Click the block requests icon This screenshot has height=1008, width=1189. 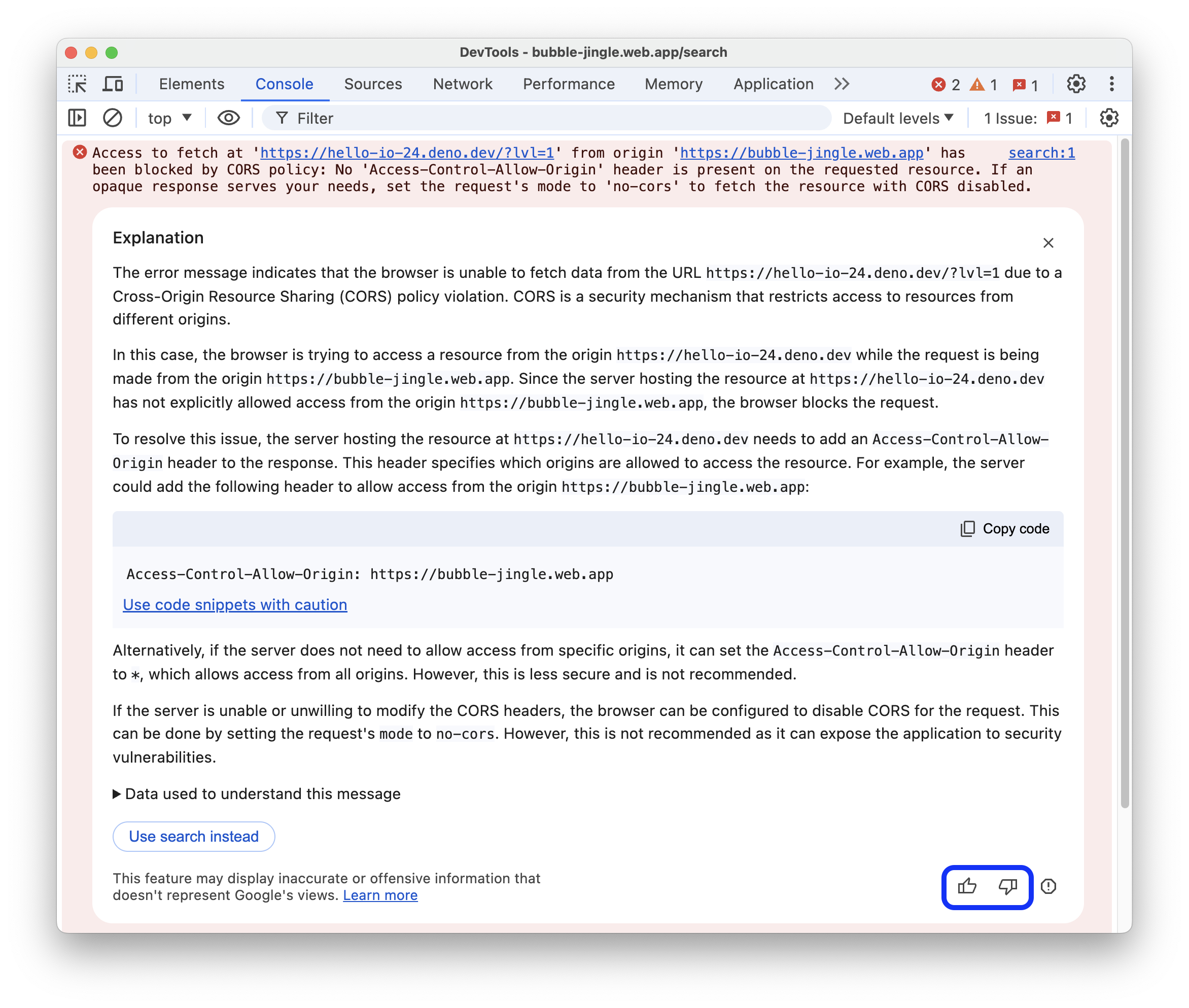[111, 119]
